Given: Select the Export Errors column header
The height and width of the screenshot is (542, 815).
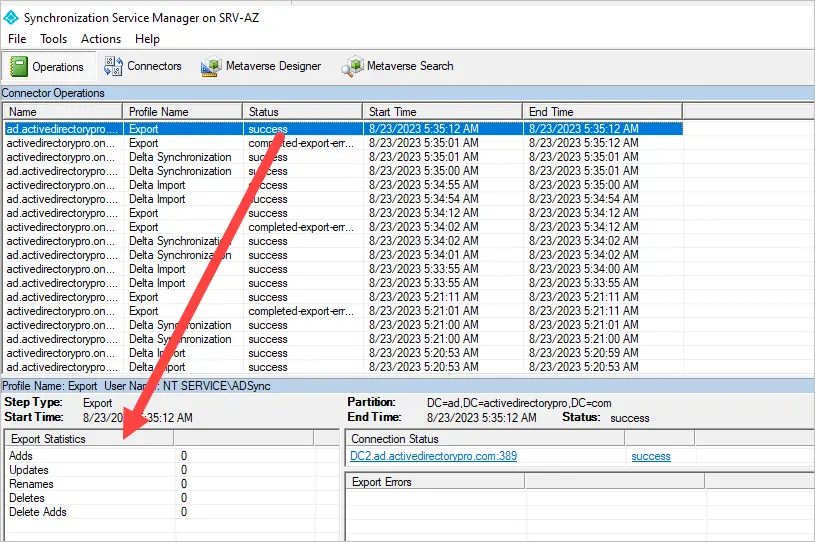Looking at the screenshot, I should point(435,482).
